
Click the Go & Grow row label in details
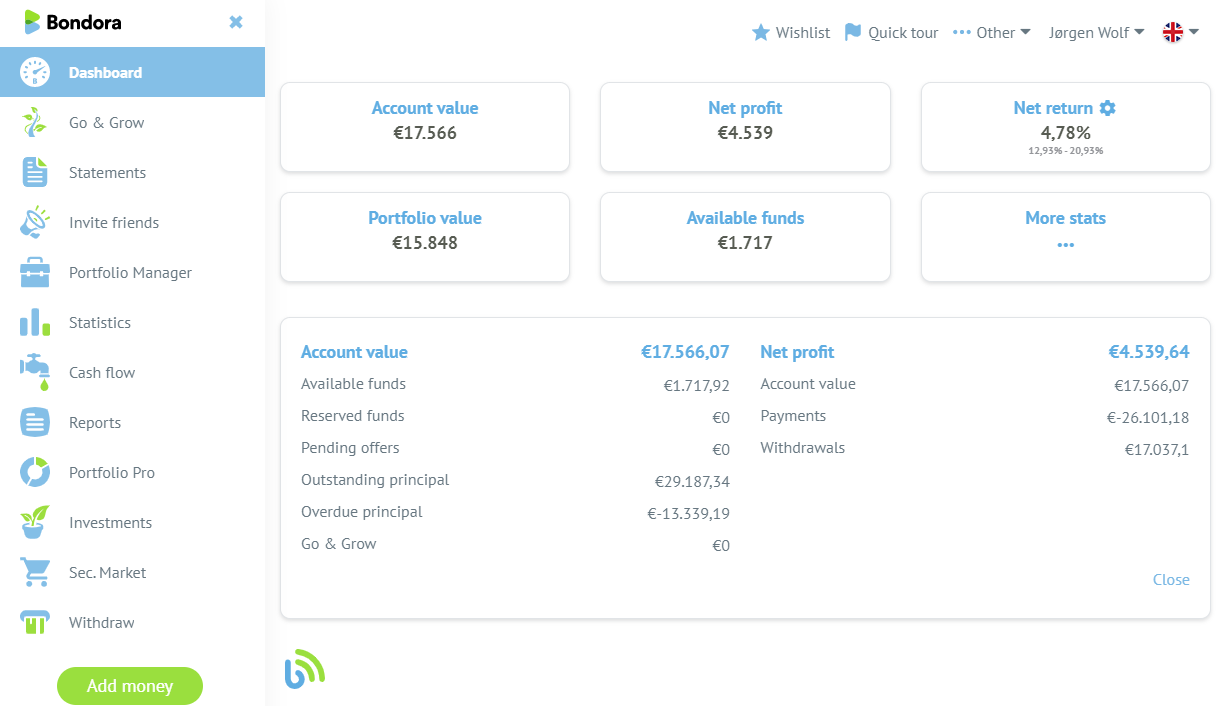point(339,544)
